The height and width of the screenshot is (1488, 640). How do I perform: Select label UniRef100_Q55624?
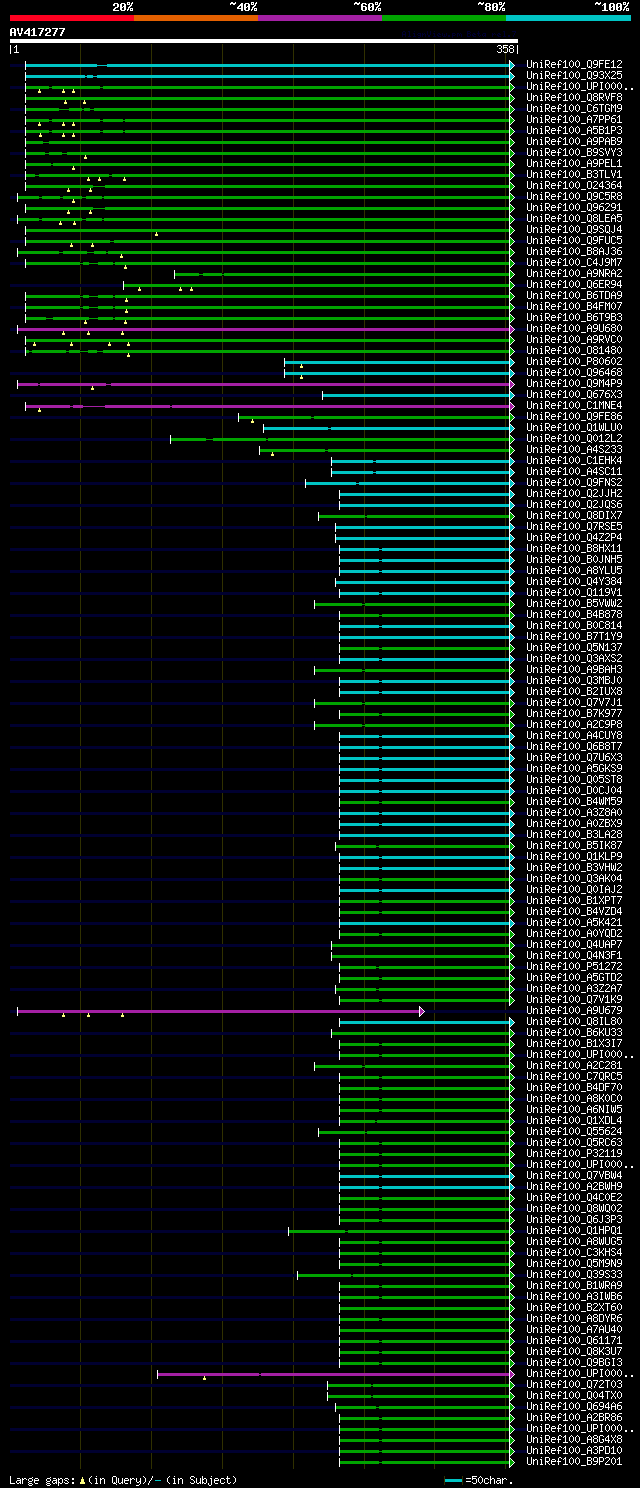(x=574, y=1131)
